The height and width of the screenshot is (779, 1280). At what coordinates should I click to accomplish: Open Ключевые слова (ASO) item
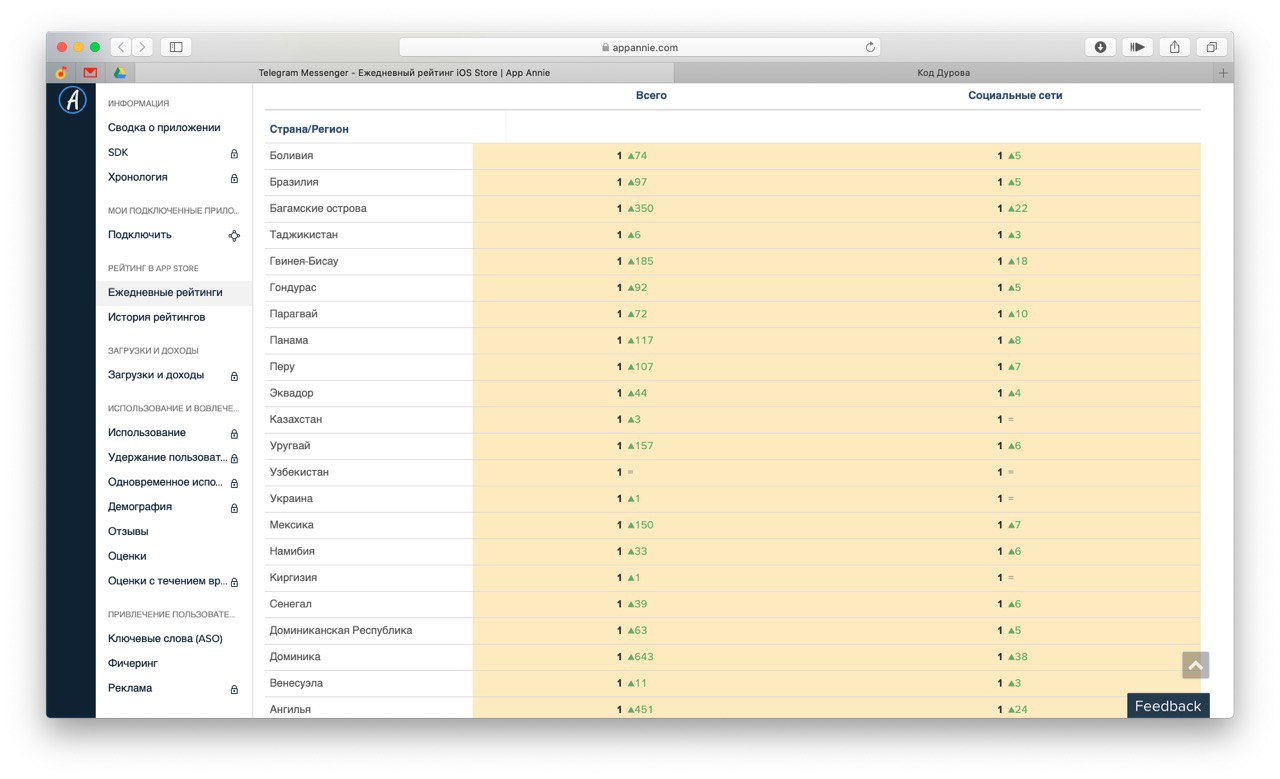tap(165, 639)
